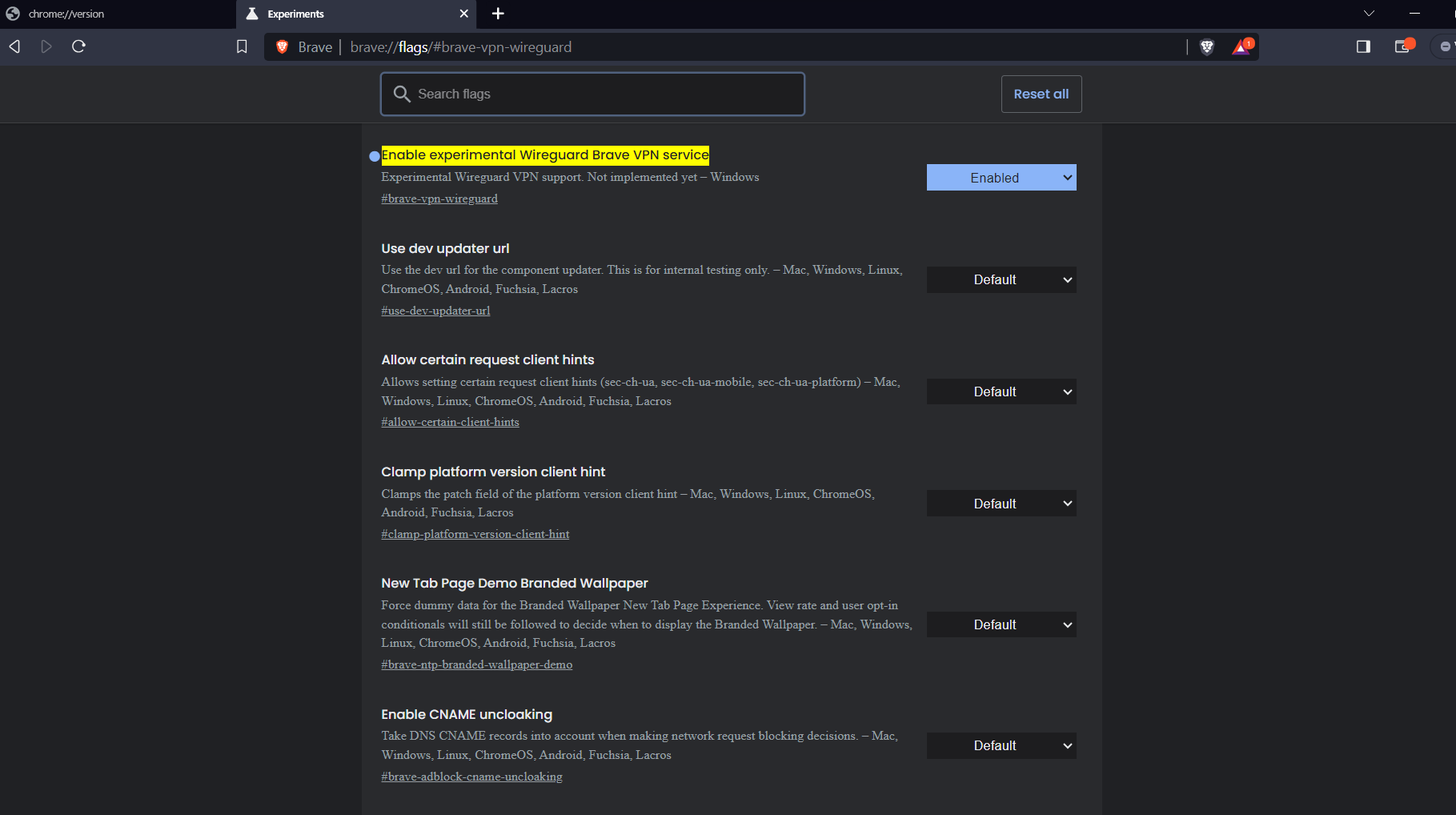Expand the Enable CNAME uncloaking dropdown
This screenshot has width=1456, height=815.
coord(1001,745)
